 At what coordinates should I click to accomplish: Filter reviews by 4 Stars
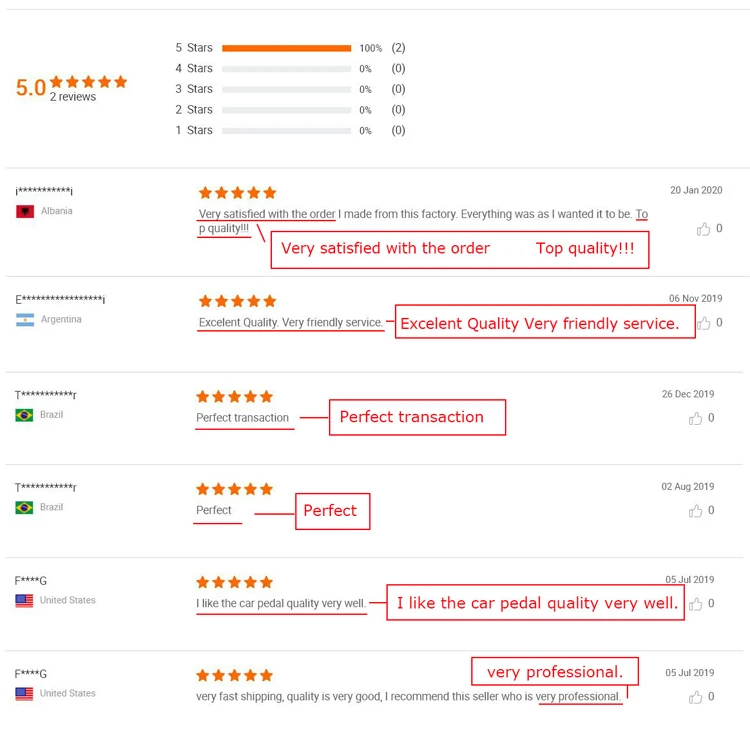point(194,69)
